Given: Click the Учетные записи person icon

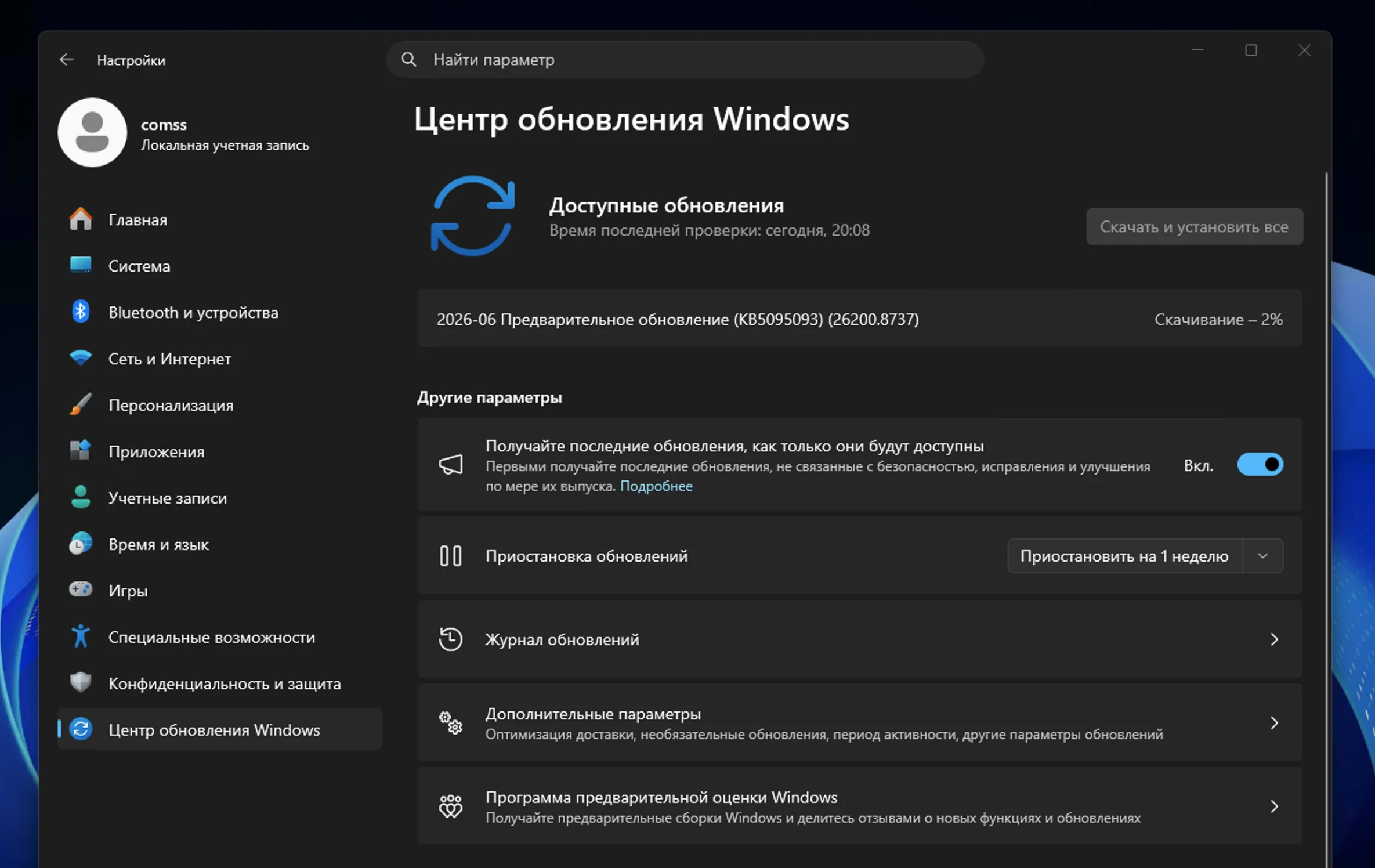Looking at the screenshot, I should [x=81, y=497].
